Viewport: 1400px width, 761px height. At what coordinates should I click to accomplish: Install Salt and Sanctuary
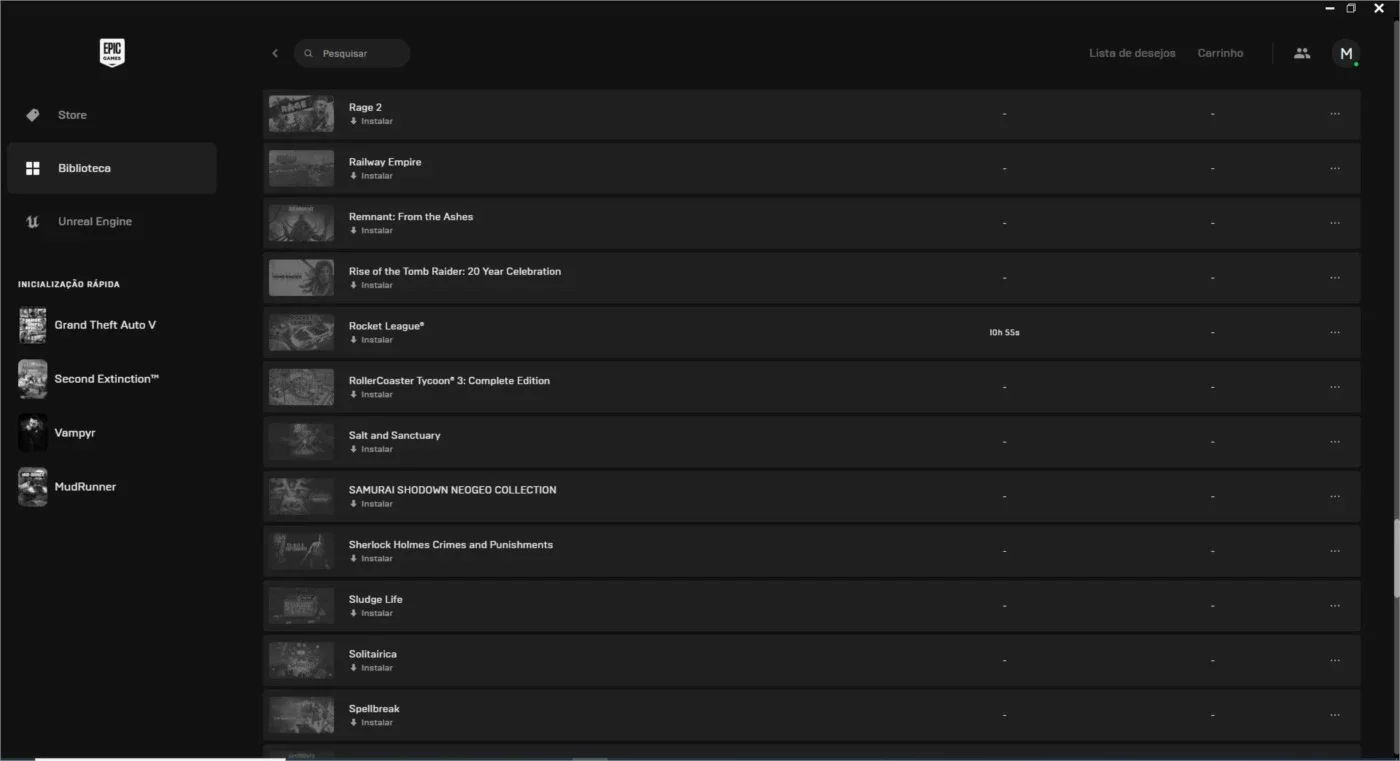coord(371,449)
